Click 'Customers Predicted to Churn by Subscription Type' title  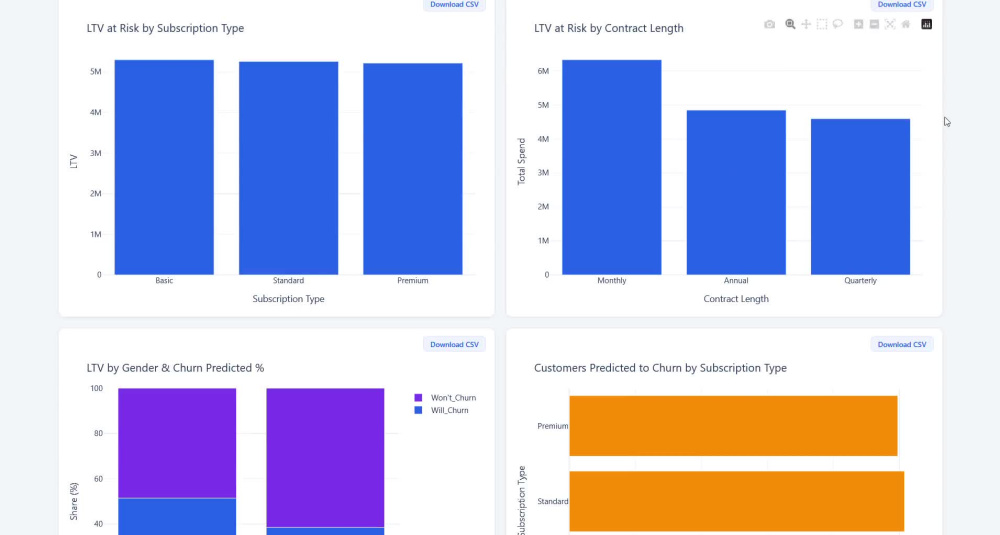point(660,368)
